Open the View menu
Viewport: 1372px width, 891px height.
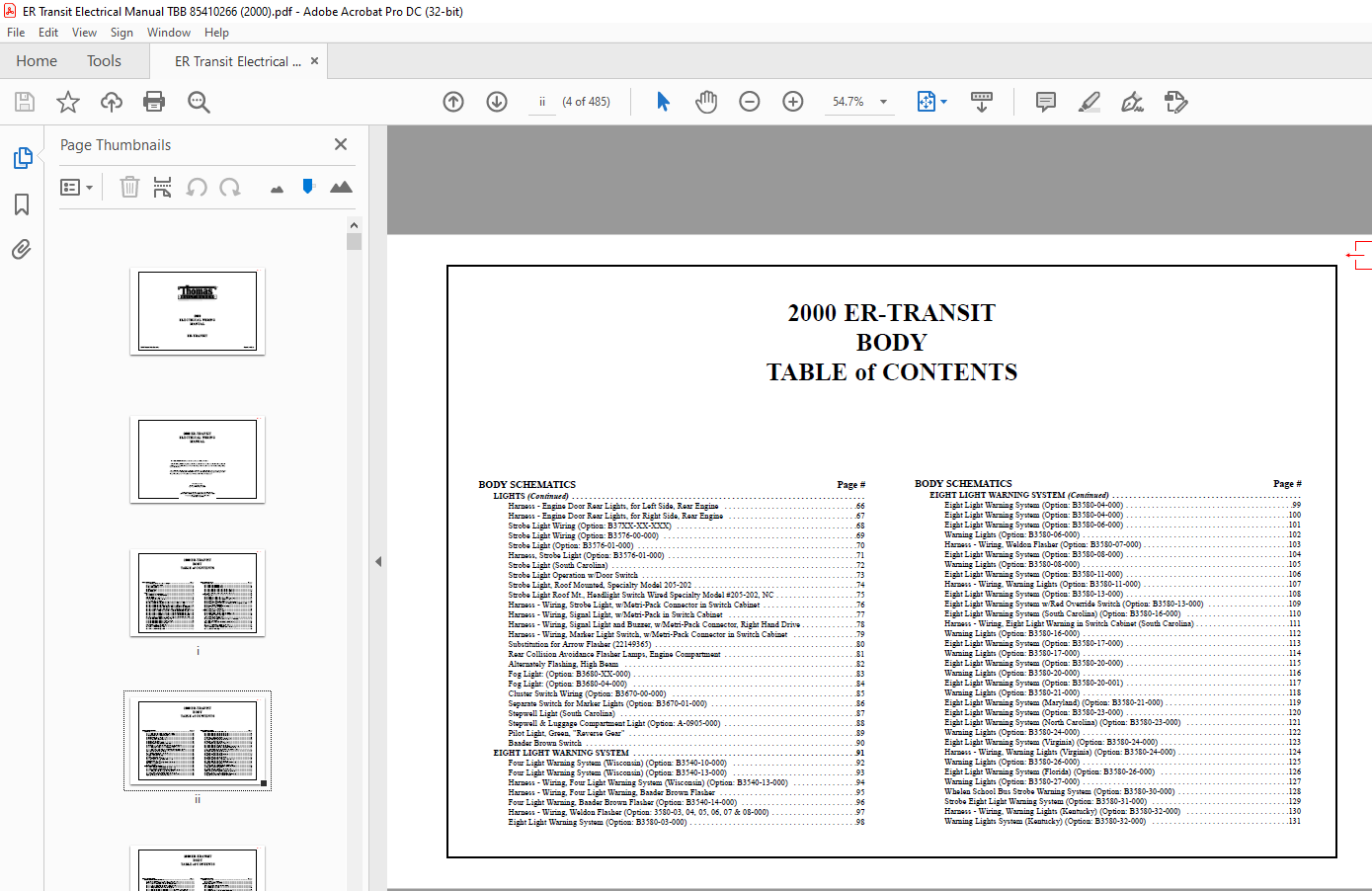[x=84, y=33]
